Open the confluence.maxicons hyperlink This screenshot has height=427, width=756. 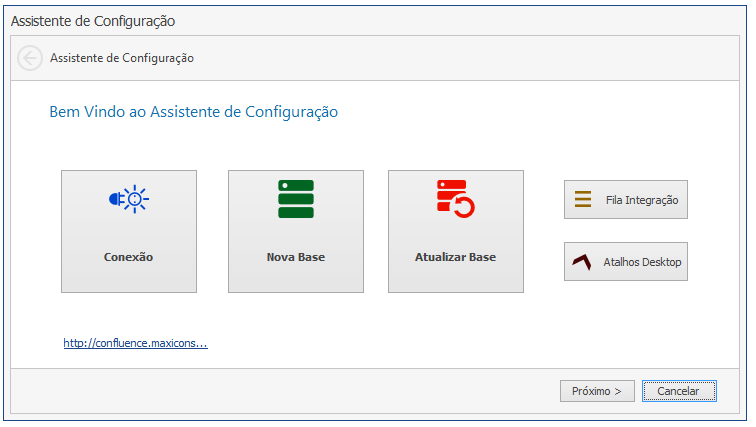point(135,343)
